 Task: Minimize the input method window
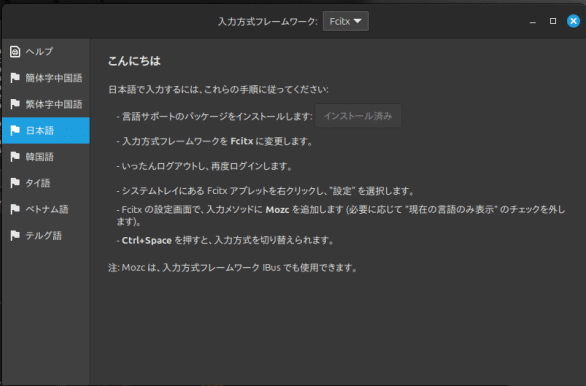pos(533,21)
